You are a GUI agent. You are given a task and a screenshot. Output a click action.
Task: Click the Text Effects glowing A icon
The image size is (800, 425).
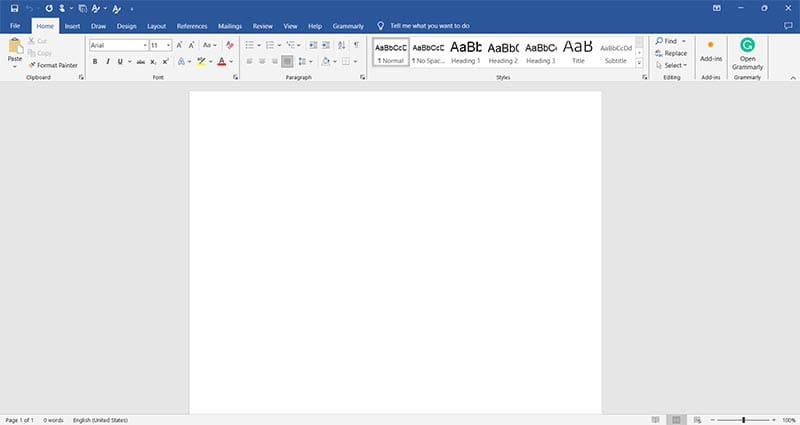tap(181, 62)
